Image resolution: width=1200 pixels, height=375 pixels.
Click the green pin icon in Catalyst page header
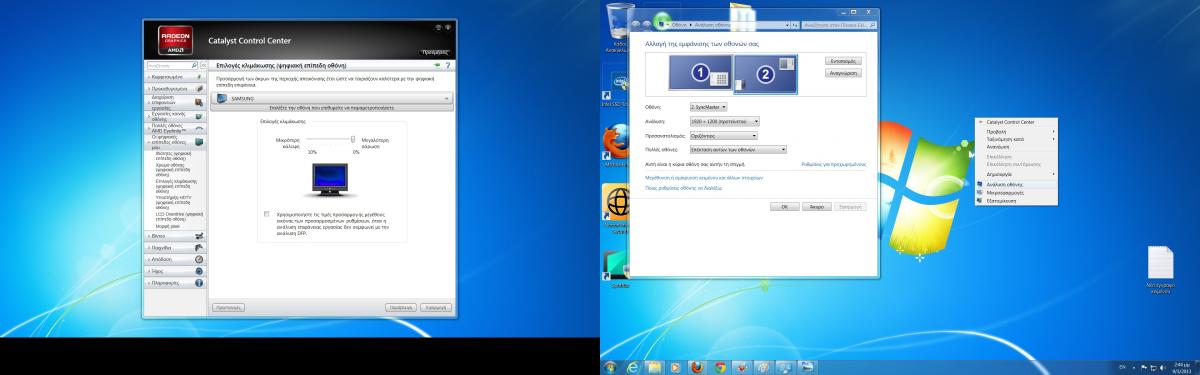point(437,65)
